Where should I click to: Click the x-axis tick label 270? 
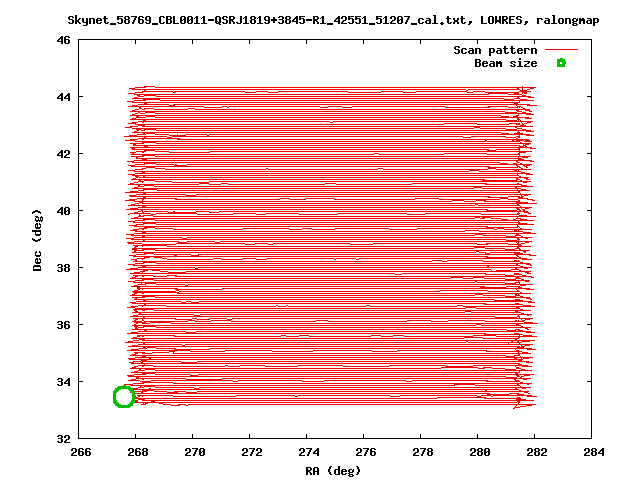195,452
